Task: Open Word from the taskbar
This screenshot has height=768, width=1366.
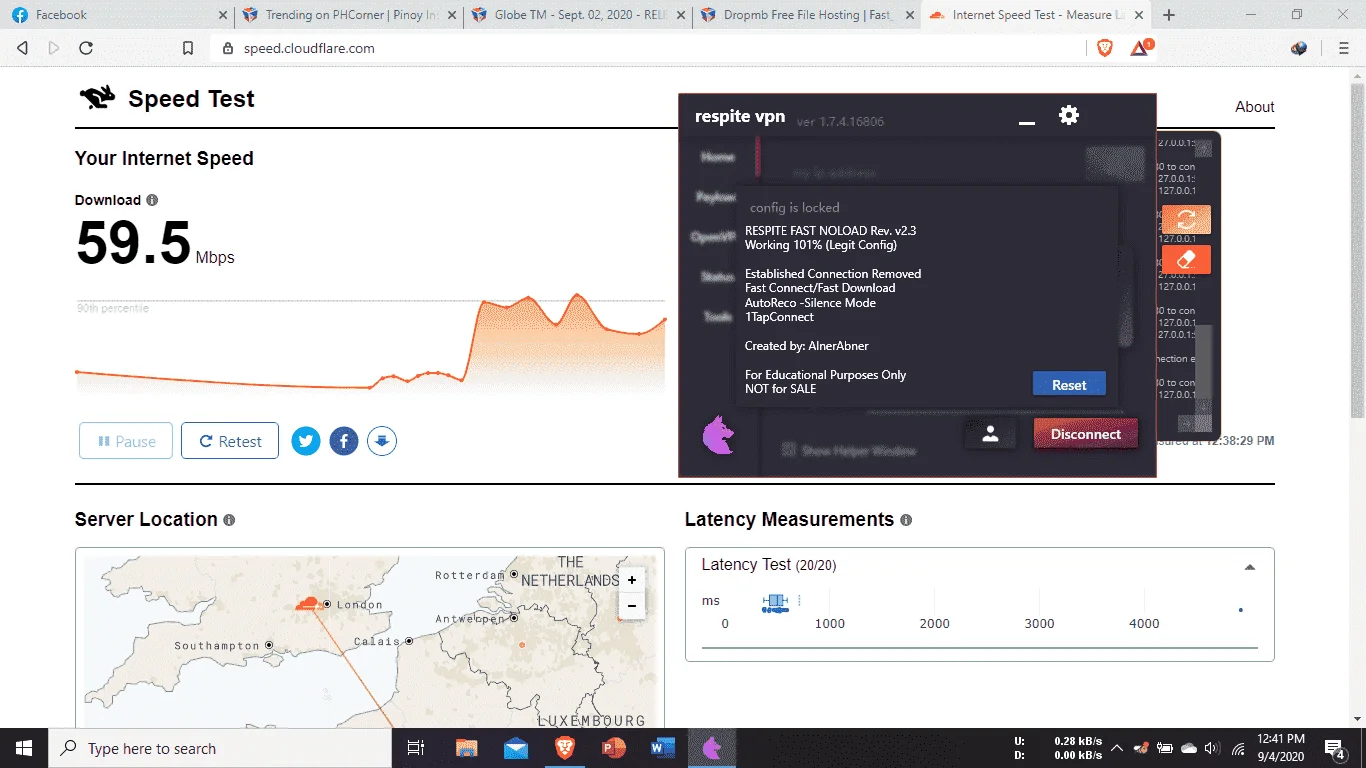Action: pyautogui.click(x=663, y=748)
